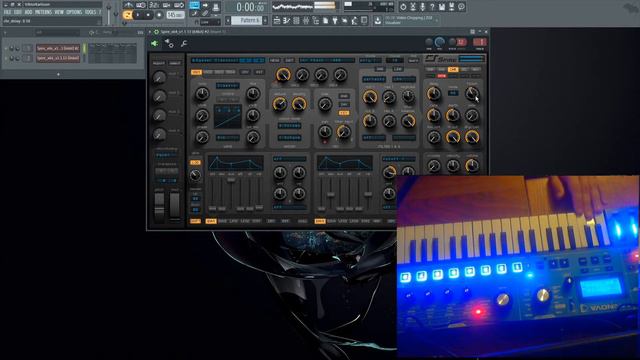Open the playlist view icon
Viewport: 640px width, 360px height.
(277, 20)
